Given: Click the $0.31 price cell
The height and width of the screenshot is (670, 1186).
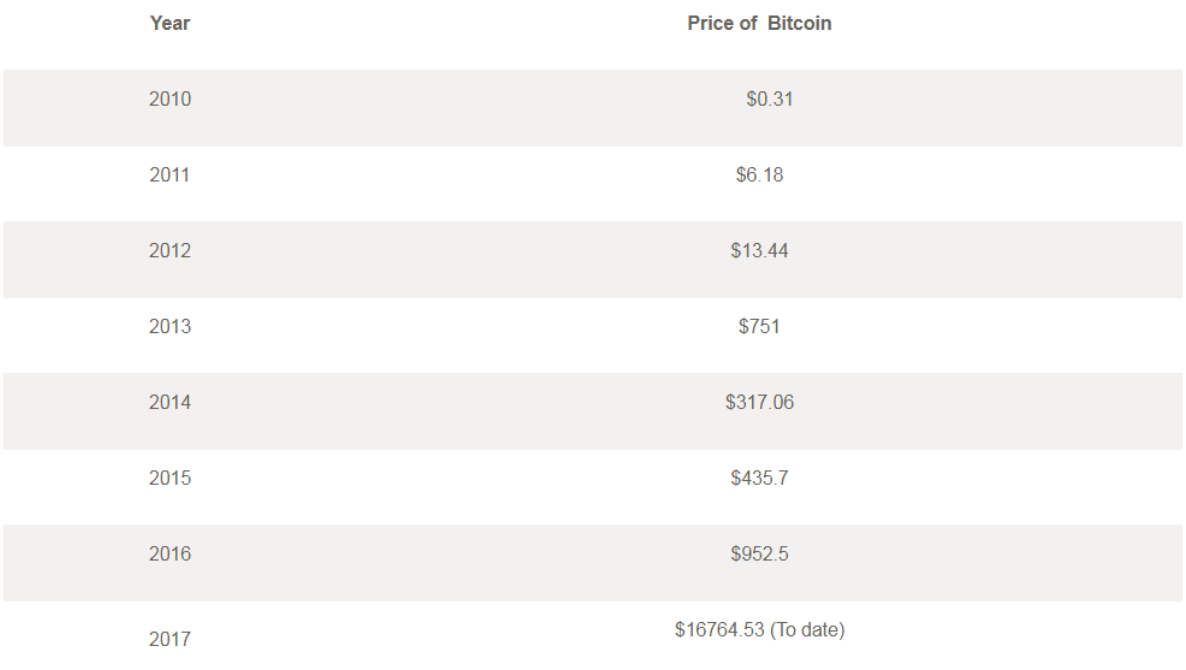Looking at the screenshot, I should (770, 100).
